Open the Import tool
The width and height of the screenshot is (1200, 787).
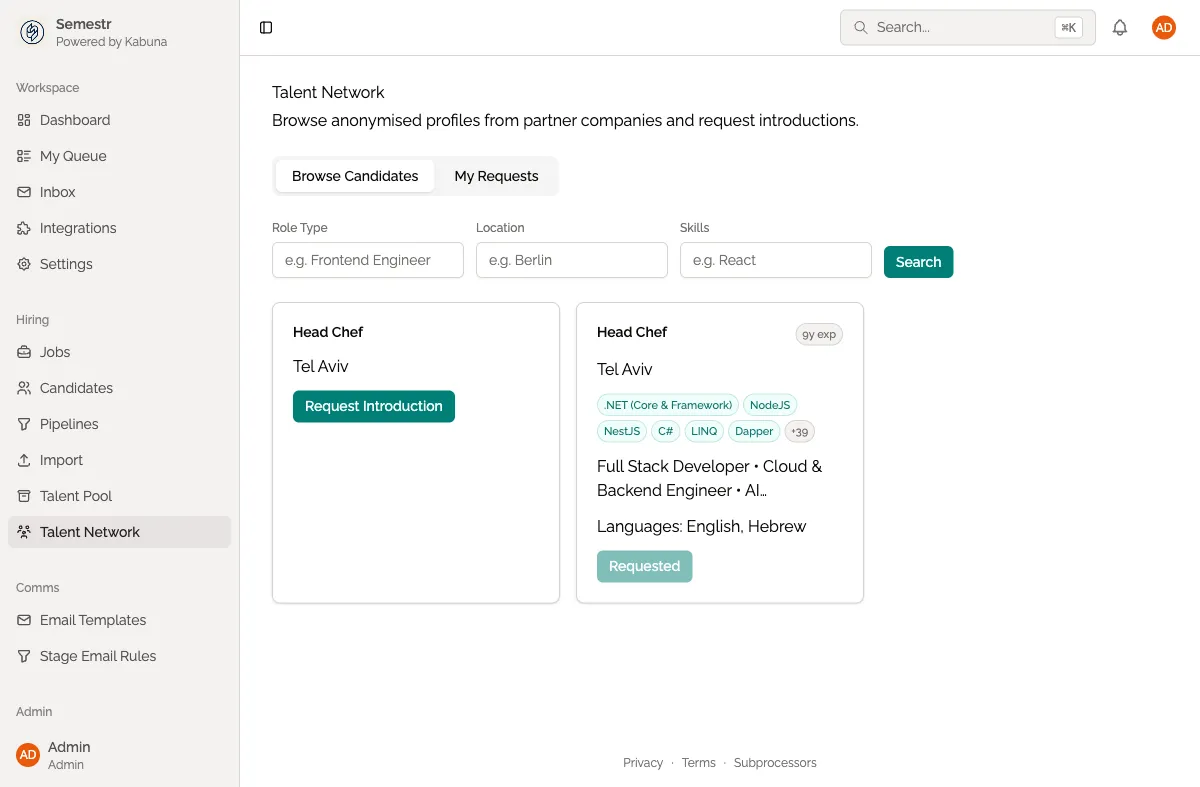point(62,460)
